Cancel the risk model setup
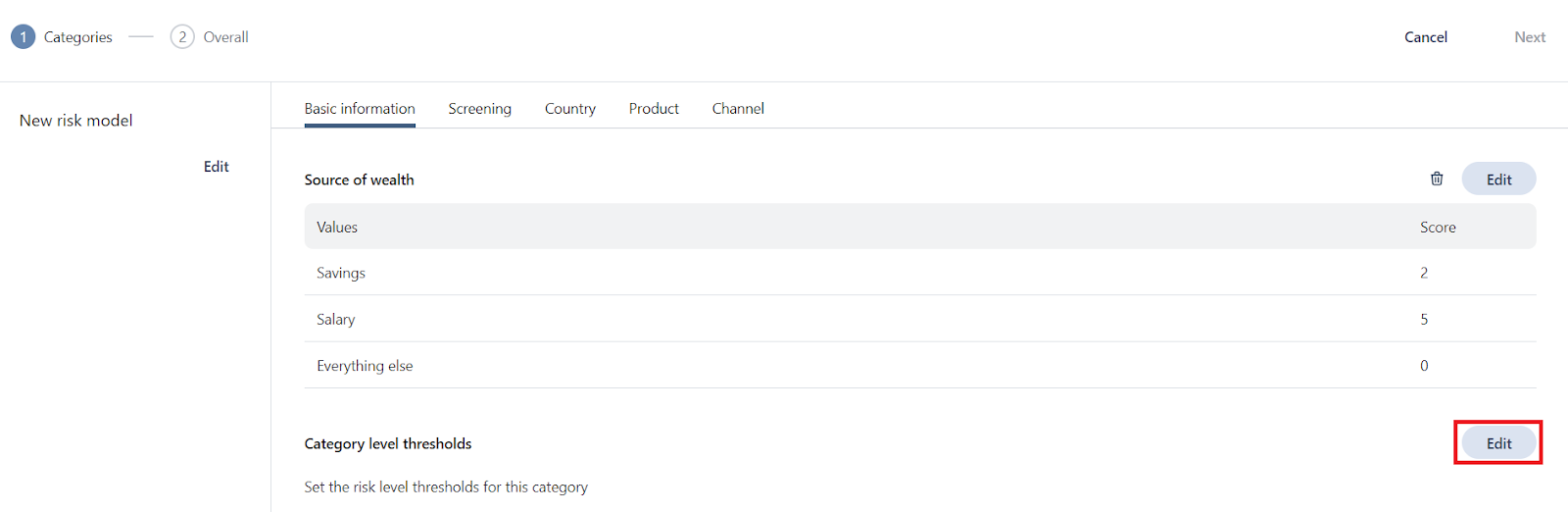 pos(1425,37)
